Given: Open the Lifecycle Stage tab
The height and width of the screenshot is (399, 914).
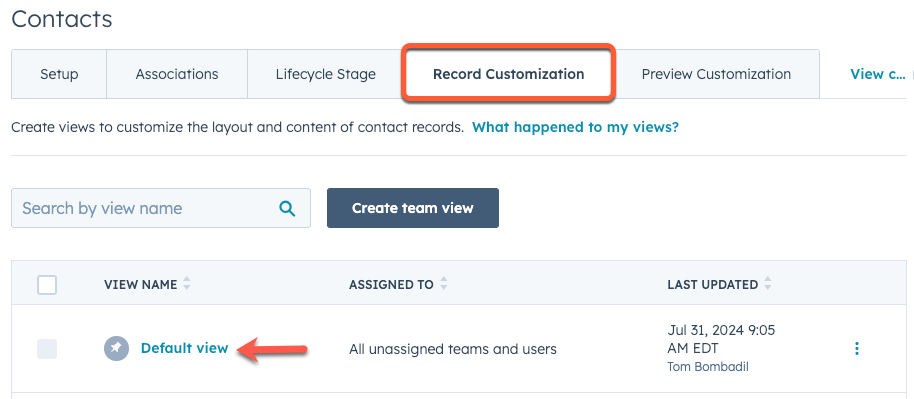Looking at the screenshot, I should (326, 74).
